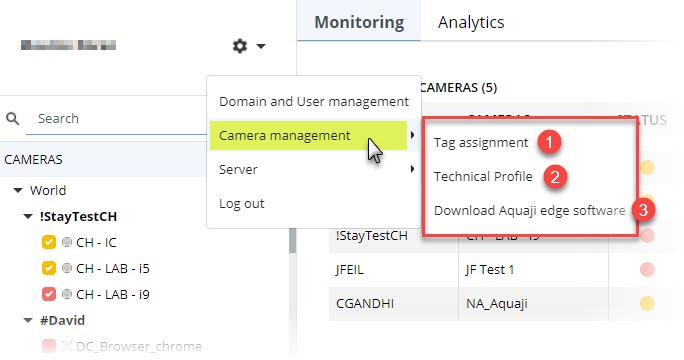This screenshot has height=360, width=684.
Task: Click the left panel scrollbar thumb
Action: tap(292, 240)
